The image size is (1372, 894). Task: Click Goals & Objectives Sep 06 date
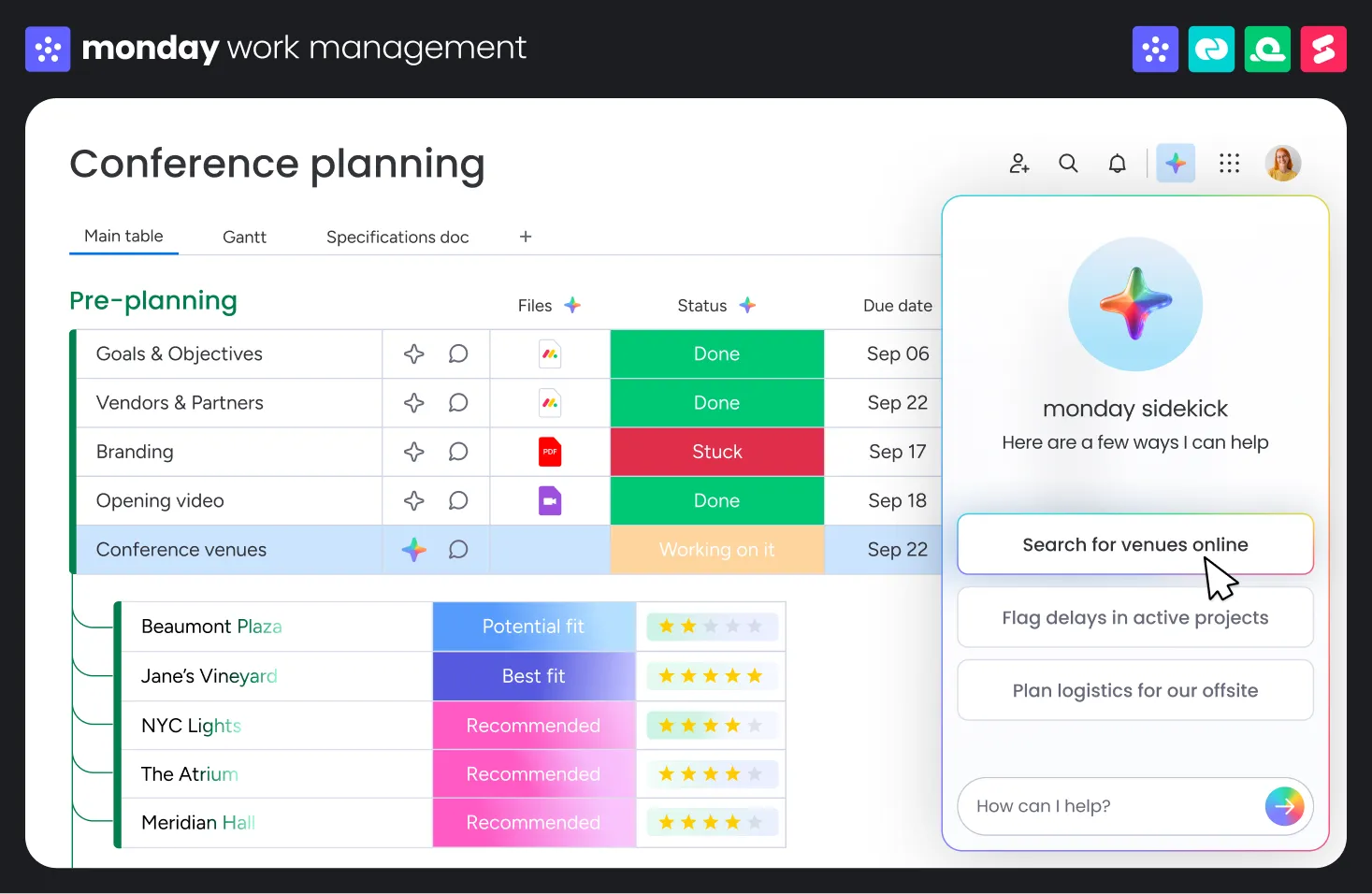(898, 353)
